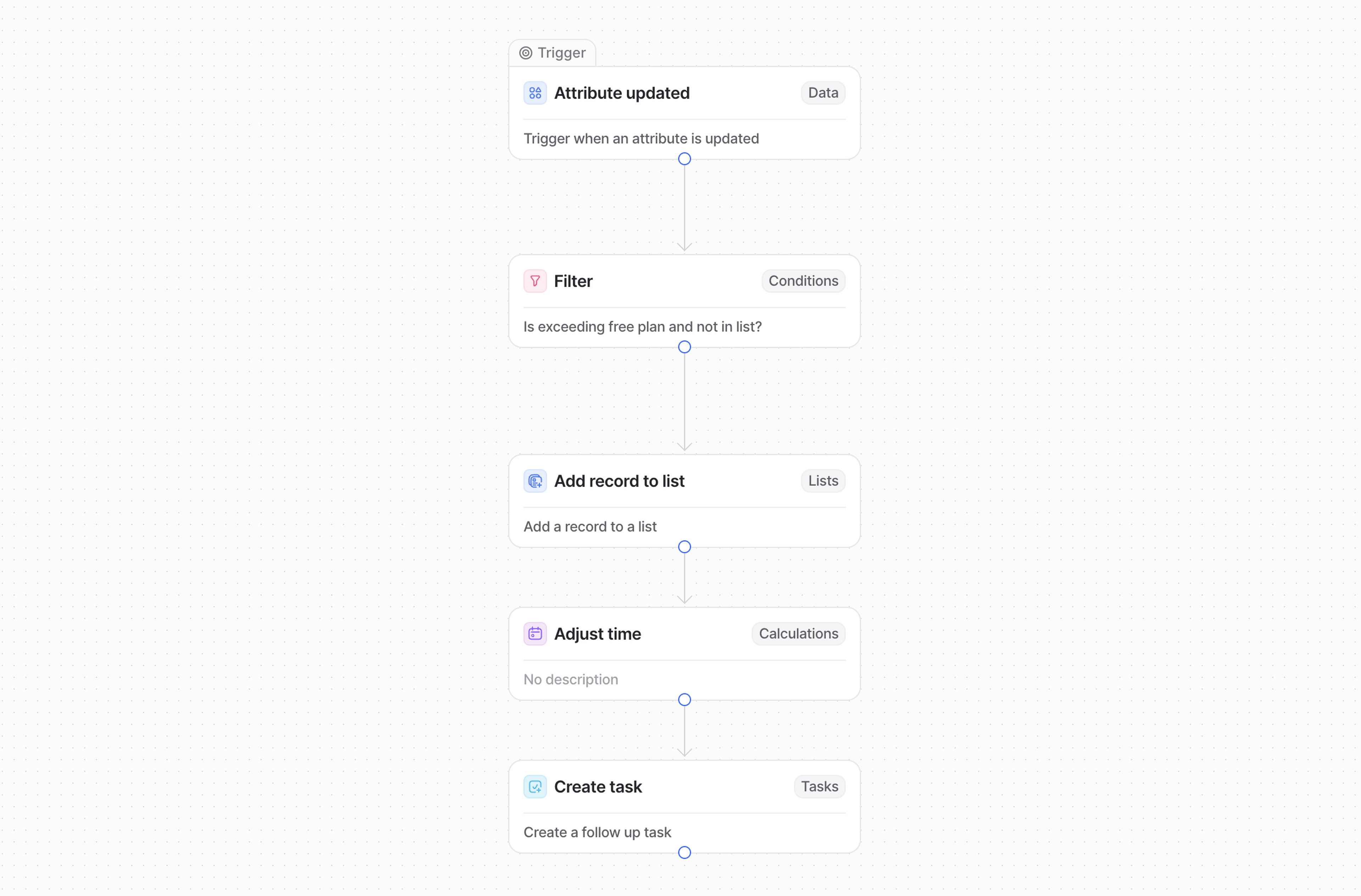Click the Tasks category badge
1361x896 pixels.
pos(819,787)
